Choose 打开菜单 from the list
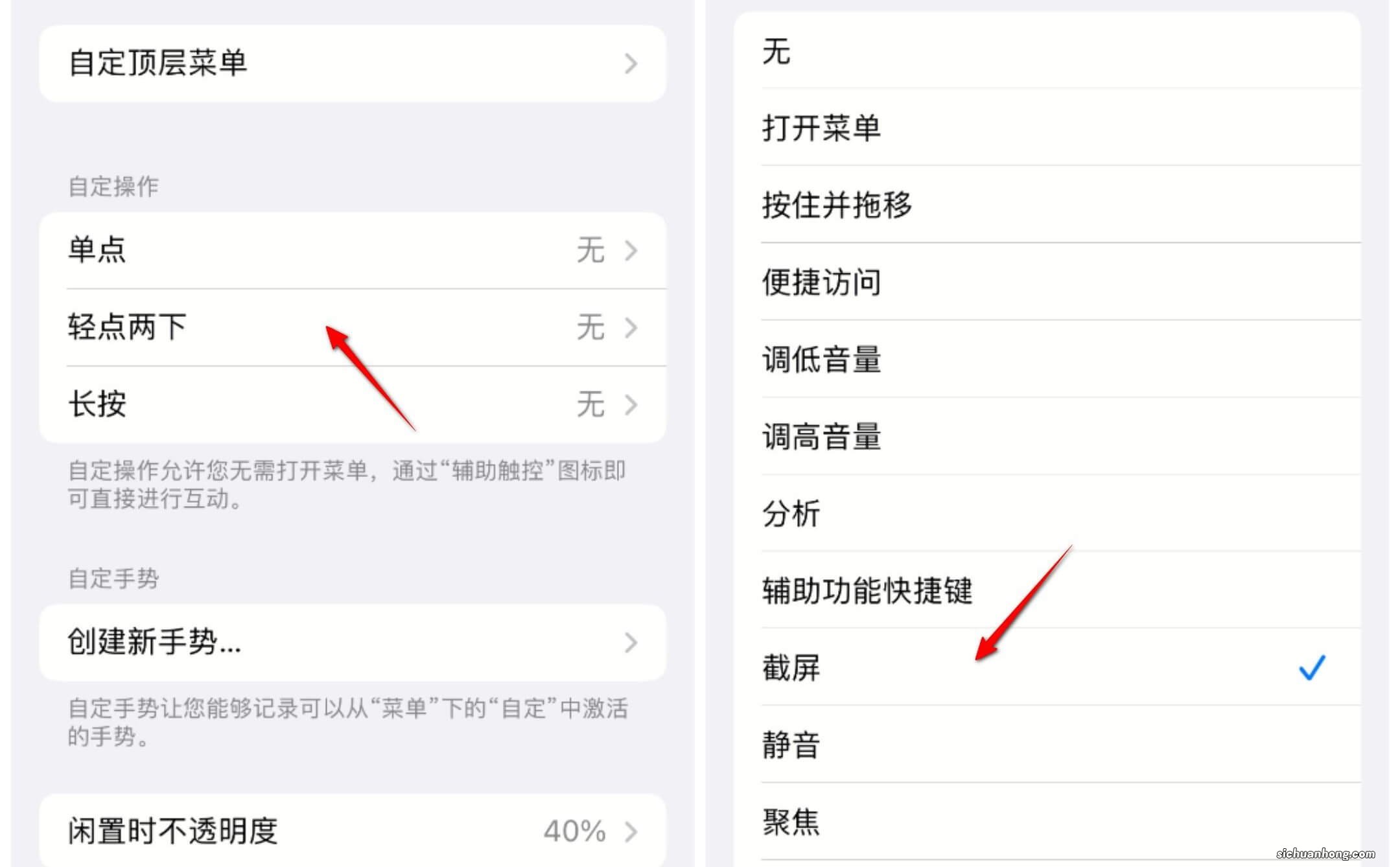 click(1047, 127)
